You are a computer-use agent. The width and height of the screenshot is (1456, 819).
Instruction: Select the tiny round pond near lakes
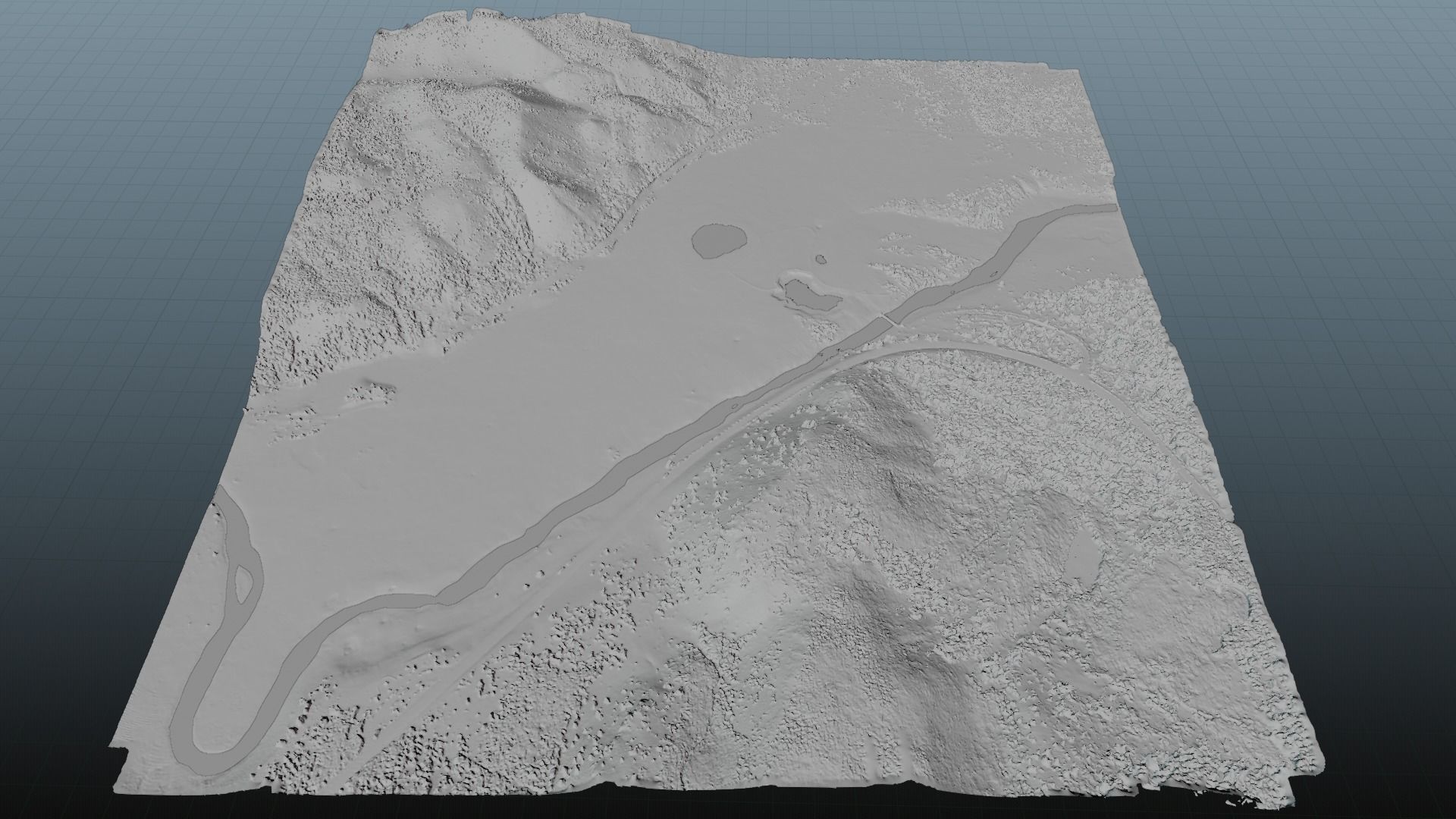tap(820, 259)
